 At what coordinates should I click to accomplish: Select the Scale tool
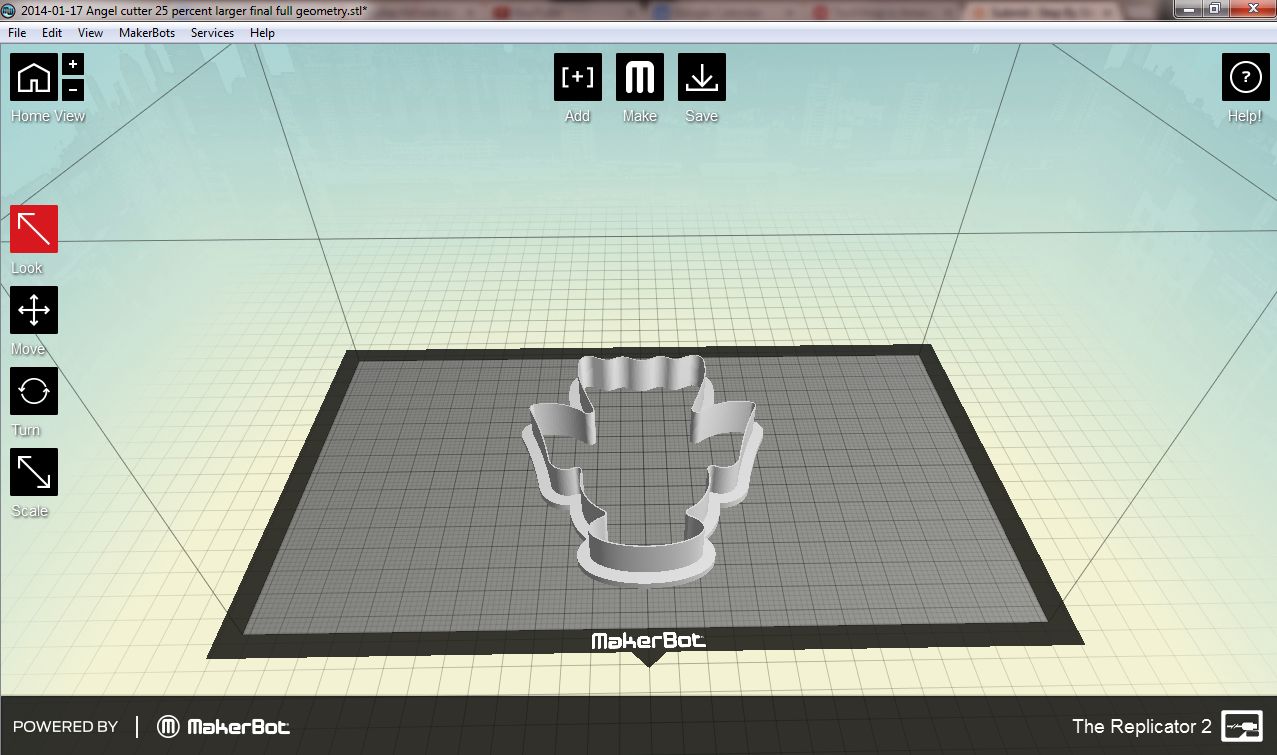(33, 471)
